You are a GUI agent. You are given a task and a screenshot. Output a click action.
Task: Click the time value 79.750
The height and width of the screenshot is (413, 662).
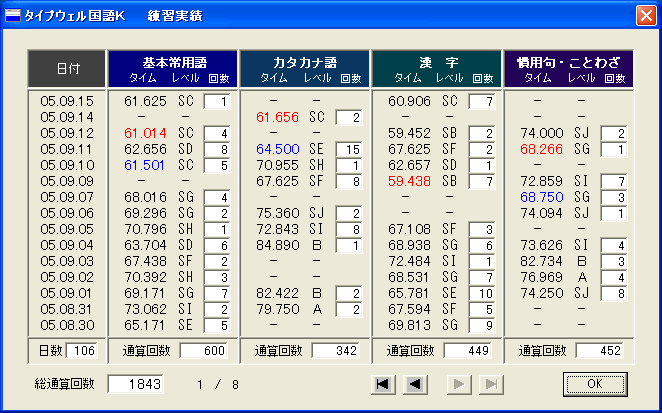(x=278, y=310)
